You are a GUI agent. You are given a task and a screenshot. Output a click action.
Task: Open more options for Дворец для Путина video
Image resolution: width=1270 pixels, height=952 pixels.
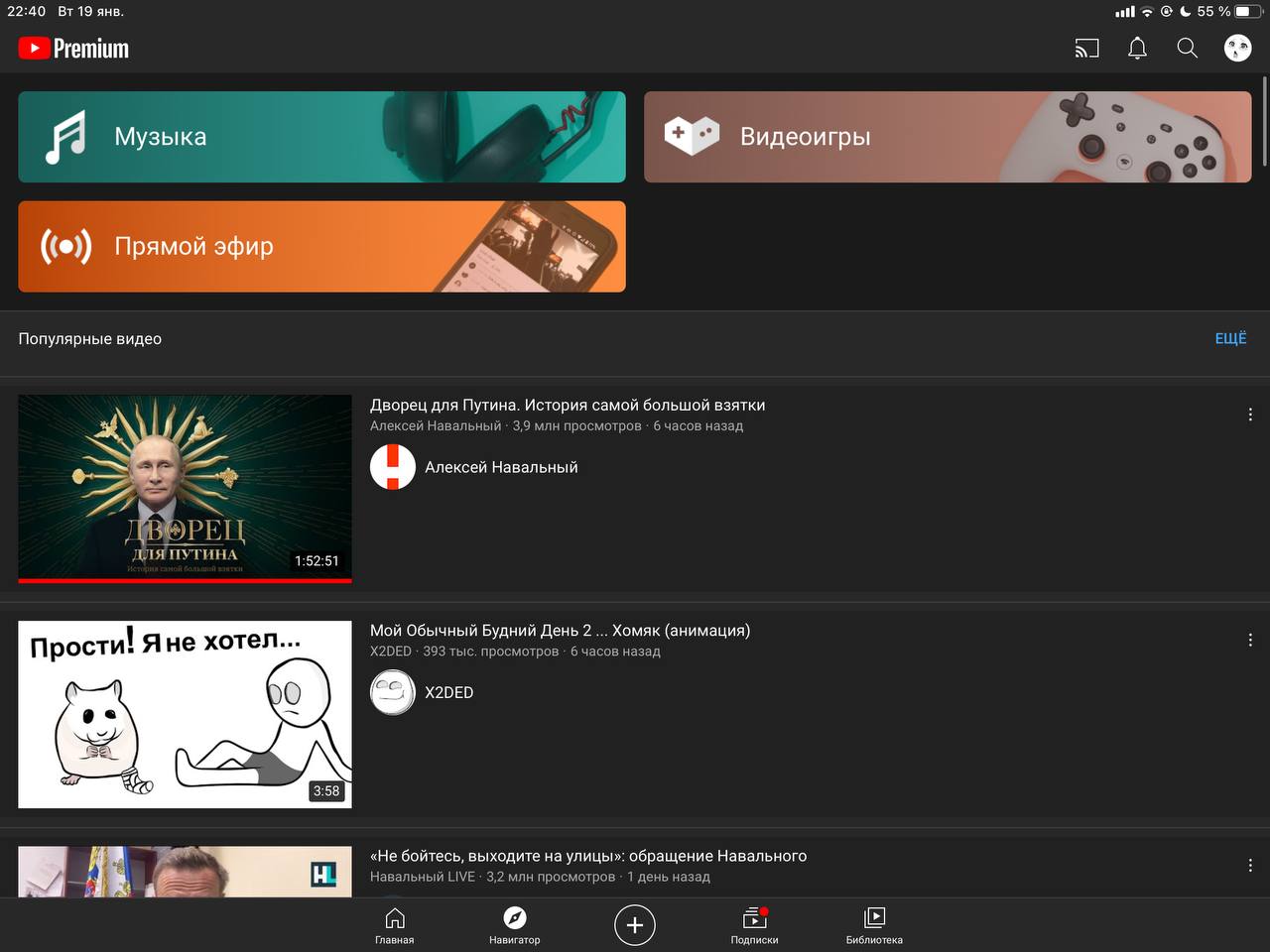click(x=1250, y=415)
